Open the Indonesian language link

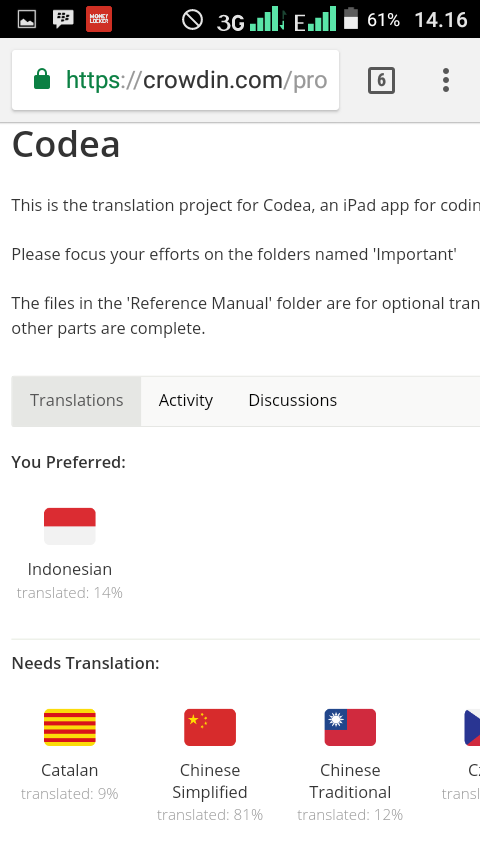(70, 569)
